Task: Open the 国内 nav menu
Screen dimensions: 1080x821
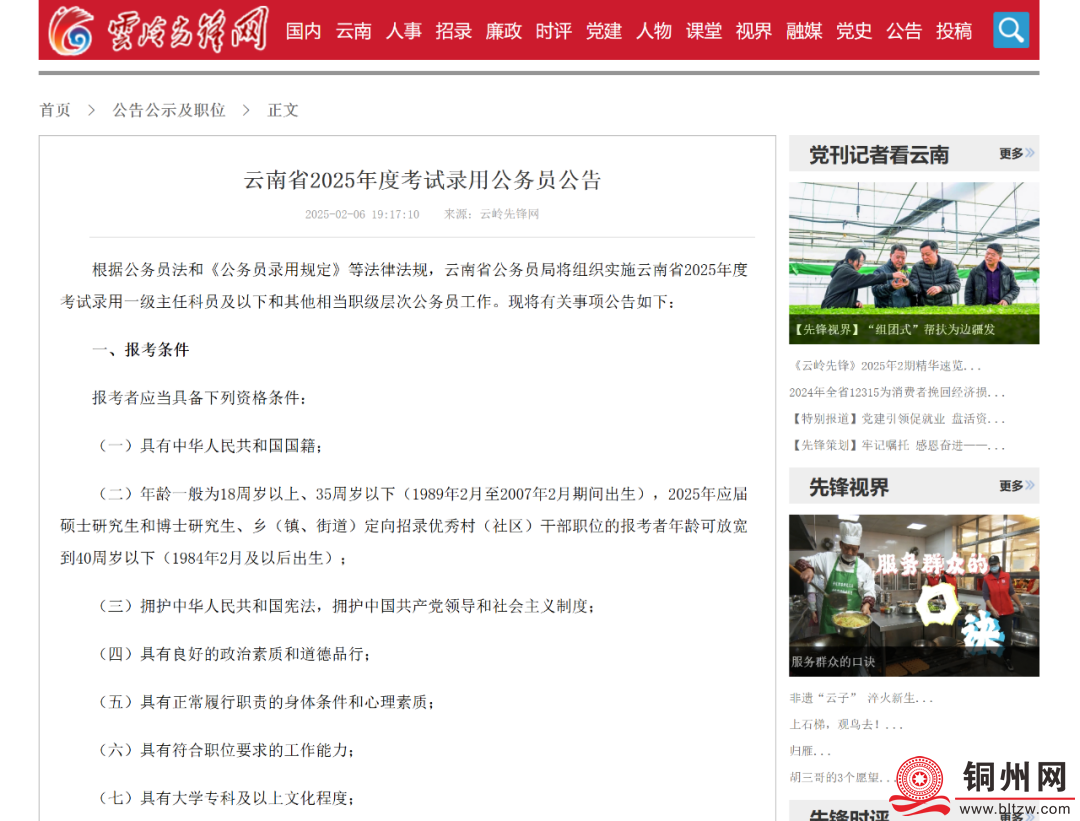Action: 304,31
